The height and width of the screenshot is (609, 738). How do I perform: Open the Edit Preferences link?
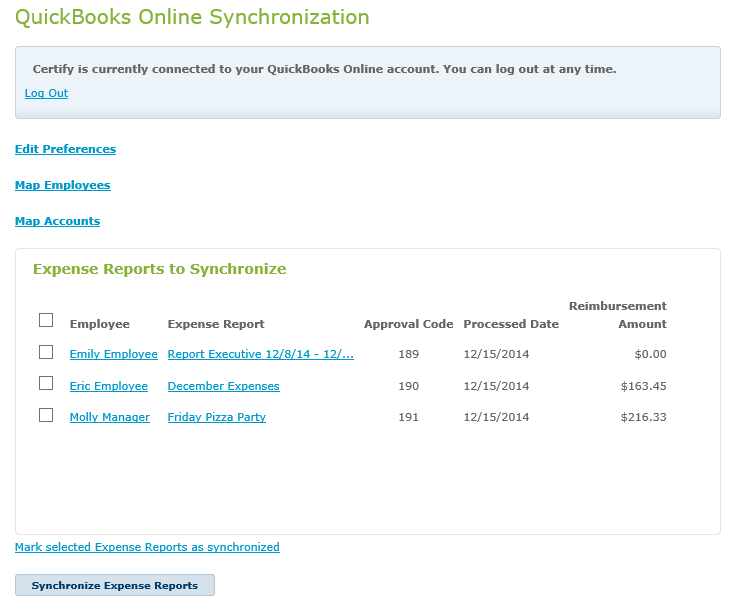(x=65, y=149)
